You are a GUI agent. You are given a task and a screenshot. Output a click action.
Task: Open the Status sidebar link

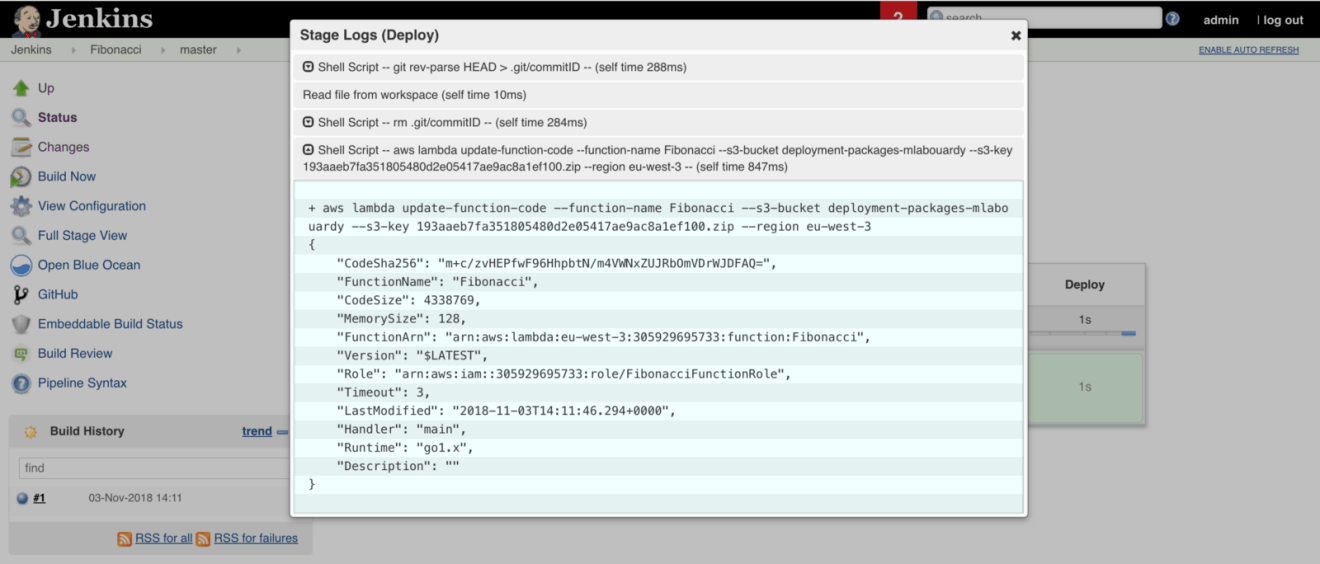(x=57, y=118)
